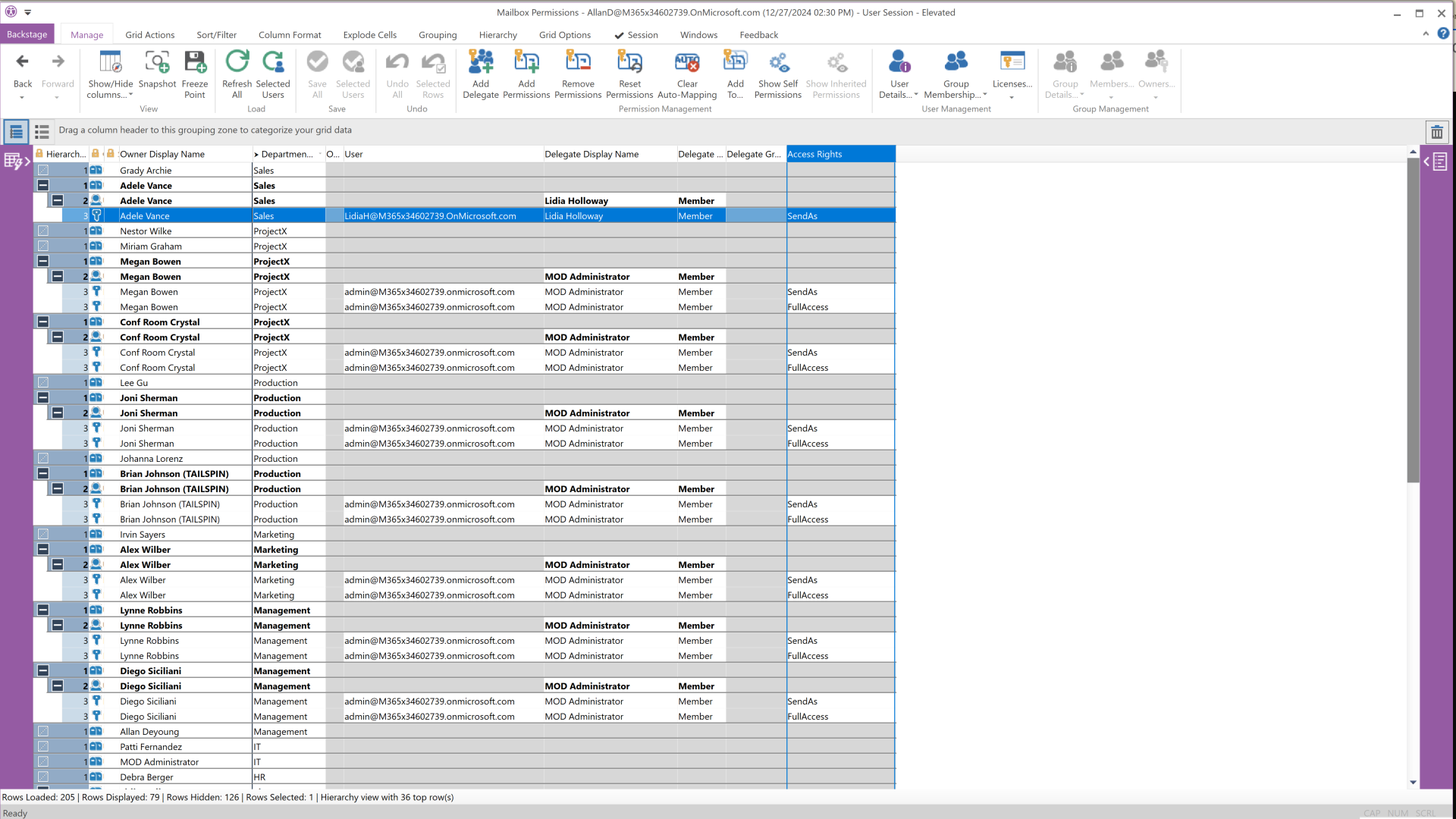The width and height of the screenshot is (1456, 819).
Task: Toggle checkbox on Nestor Wilke row
Action: pyautogui.click(x=43, y=231)
